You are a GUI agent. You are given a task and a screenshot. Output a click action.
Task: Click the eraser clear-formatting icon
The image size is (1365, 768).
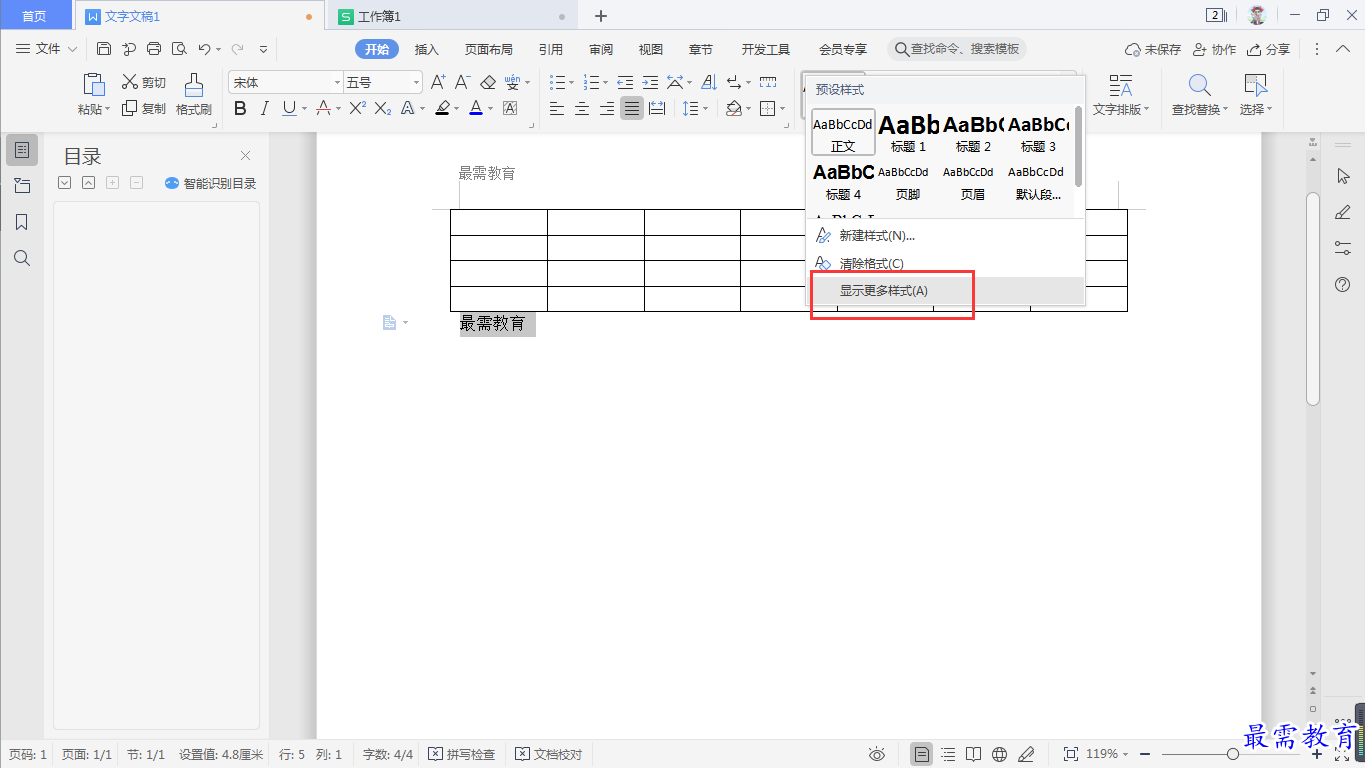(488, 82)
